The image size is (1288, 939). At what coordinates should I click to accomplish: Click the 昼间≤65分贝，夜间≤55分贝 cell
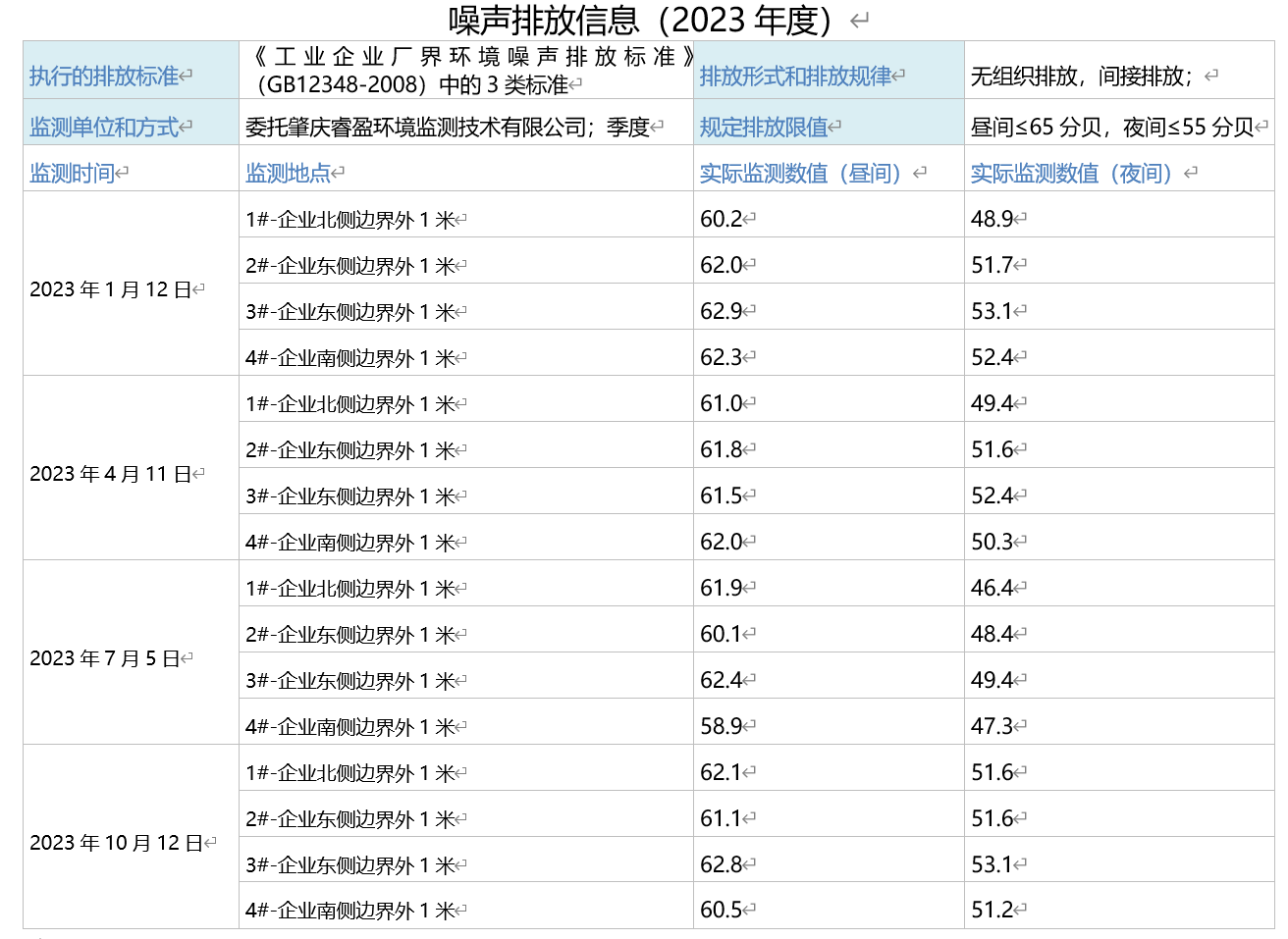tap(1119, 122)
